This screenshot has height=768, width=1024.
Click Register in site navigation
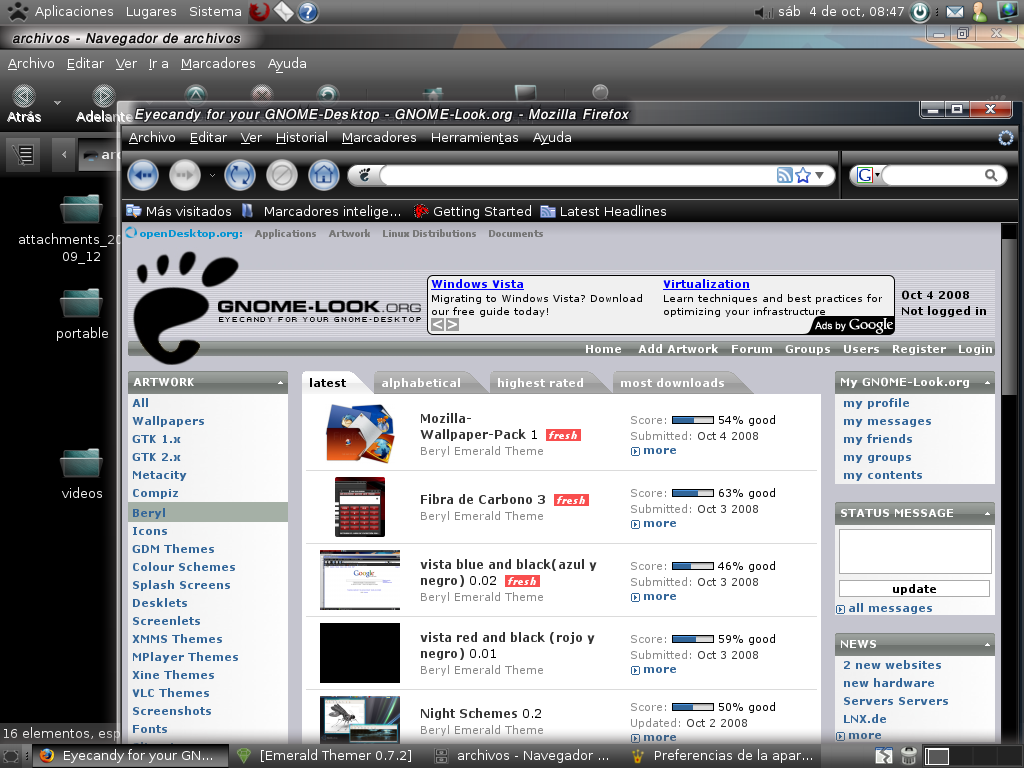coord(919,349)
